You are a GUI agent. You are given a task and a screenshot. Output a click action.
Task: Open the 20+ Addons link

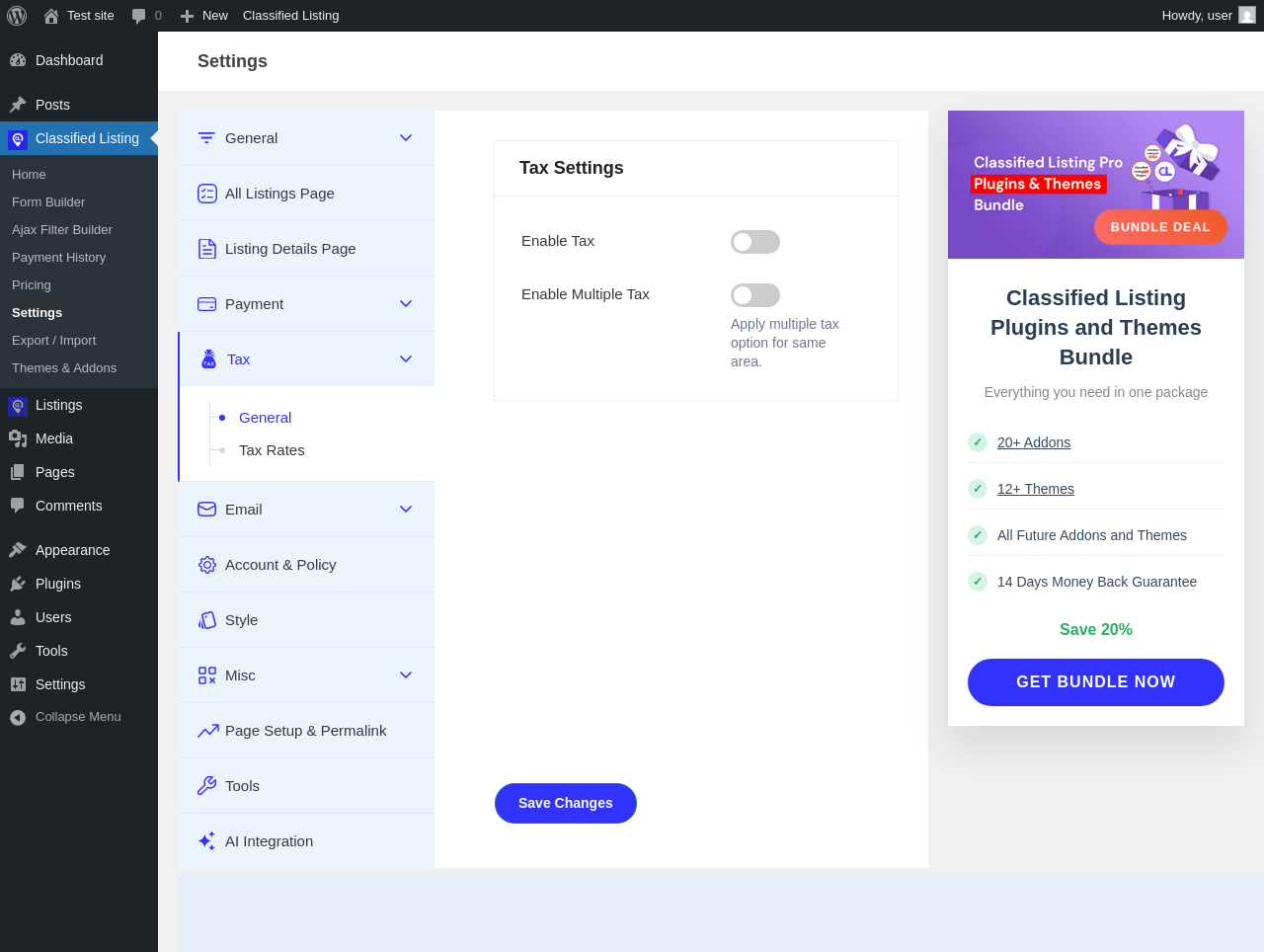(1034, 442)
